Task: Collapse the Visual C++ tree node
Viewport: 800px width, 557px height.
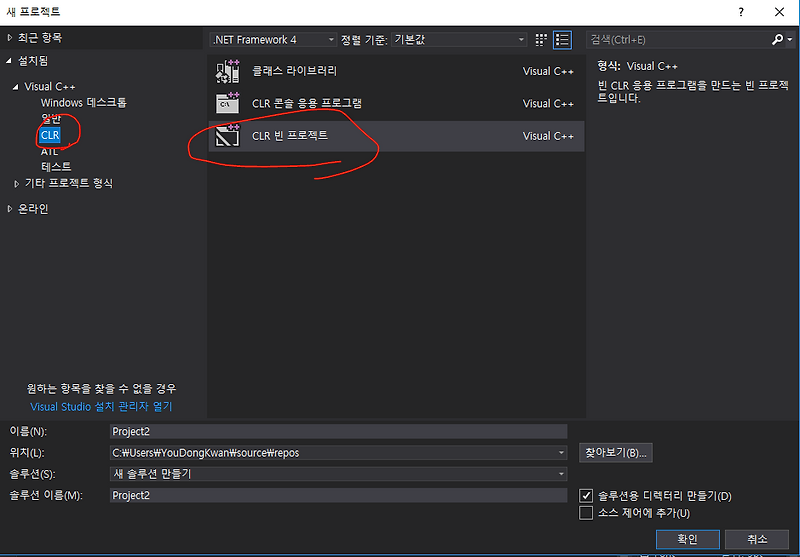Action: (x=16, y=87)
